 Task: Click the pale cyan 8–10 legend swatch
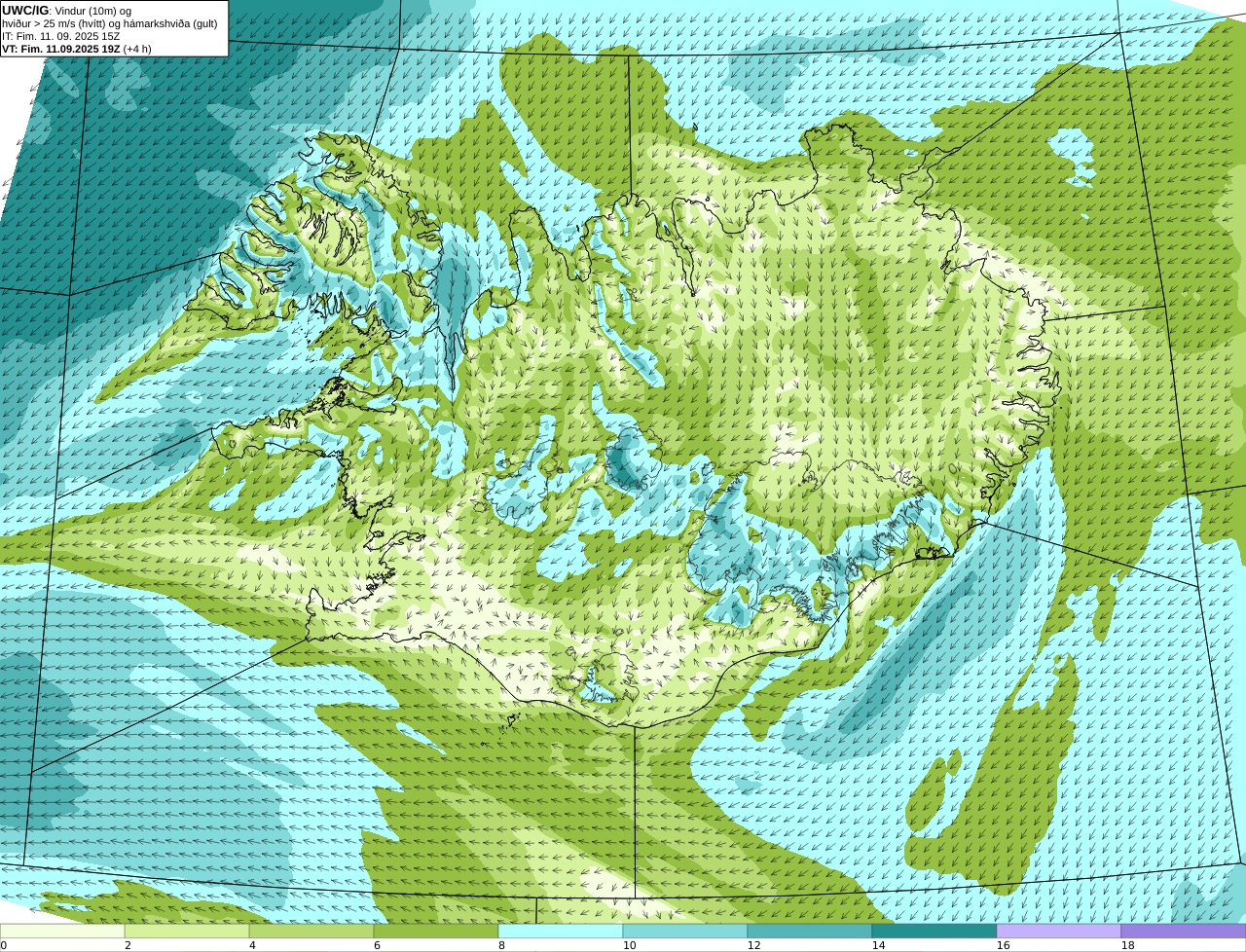(x=561, y=931)
